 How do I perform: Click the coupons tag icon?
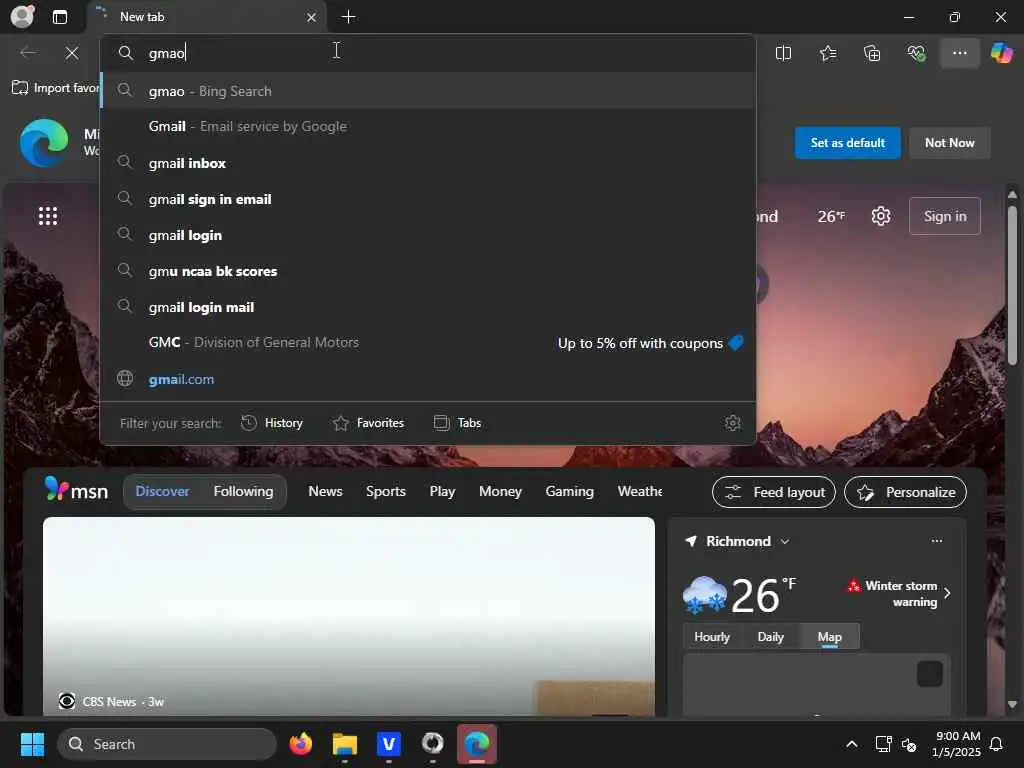[736, 343]
